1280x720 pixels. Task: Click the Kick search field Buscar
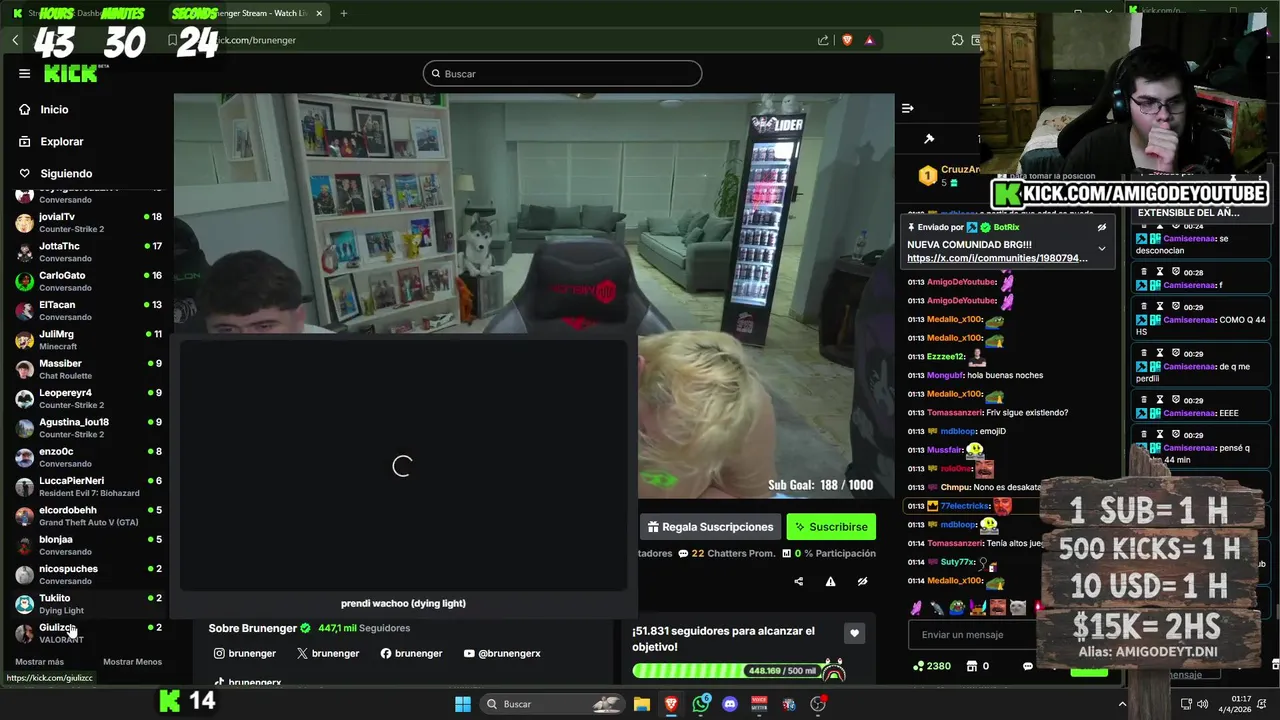click(562, 73)
